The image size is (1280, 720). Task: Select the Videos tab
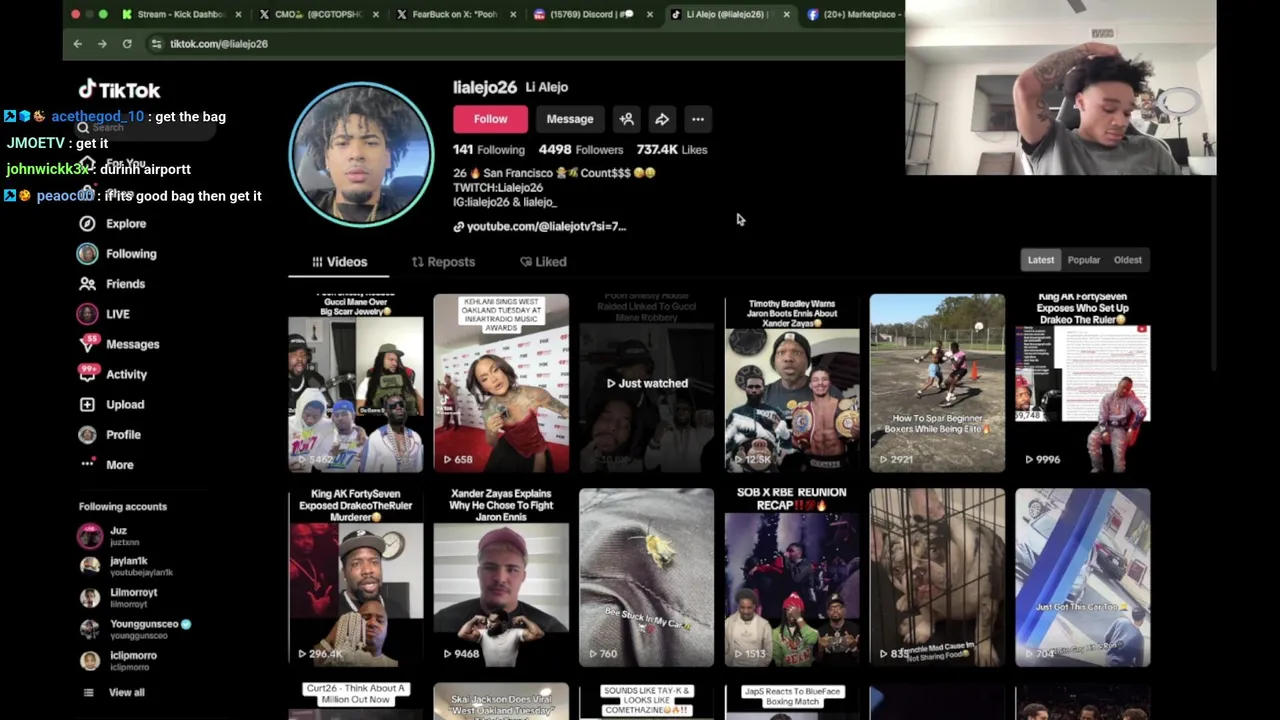(x=339, y=262)
